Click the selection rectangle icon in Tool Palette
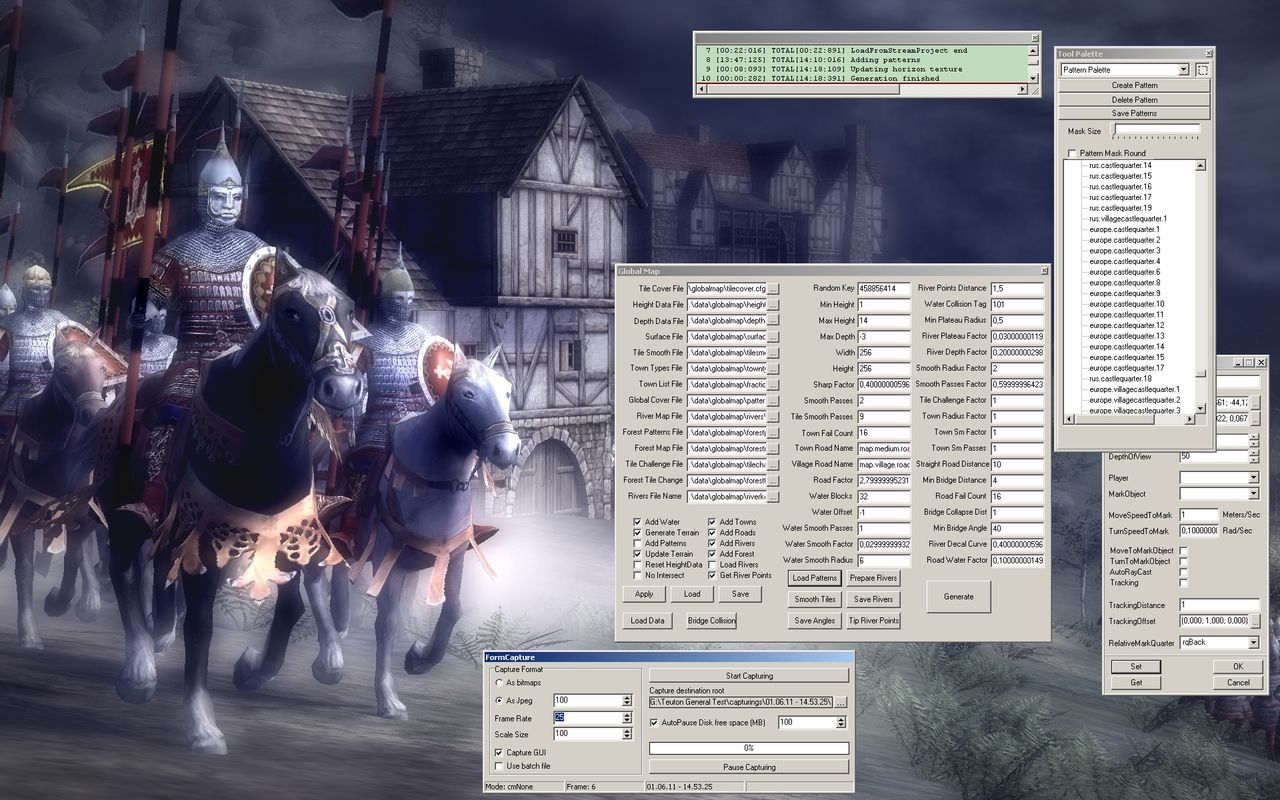The image size is (1280, 800). pos(1203,70)
